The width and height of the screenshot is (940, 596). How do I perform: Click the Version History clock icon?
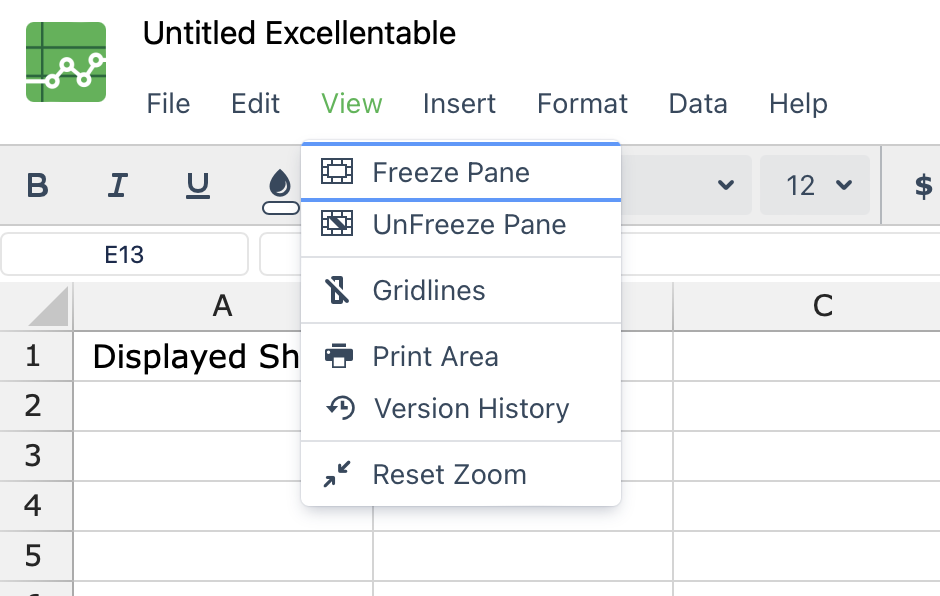click(x=341, y=408)
